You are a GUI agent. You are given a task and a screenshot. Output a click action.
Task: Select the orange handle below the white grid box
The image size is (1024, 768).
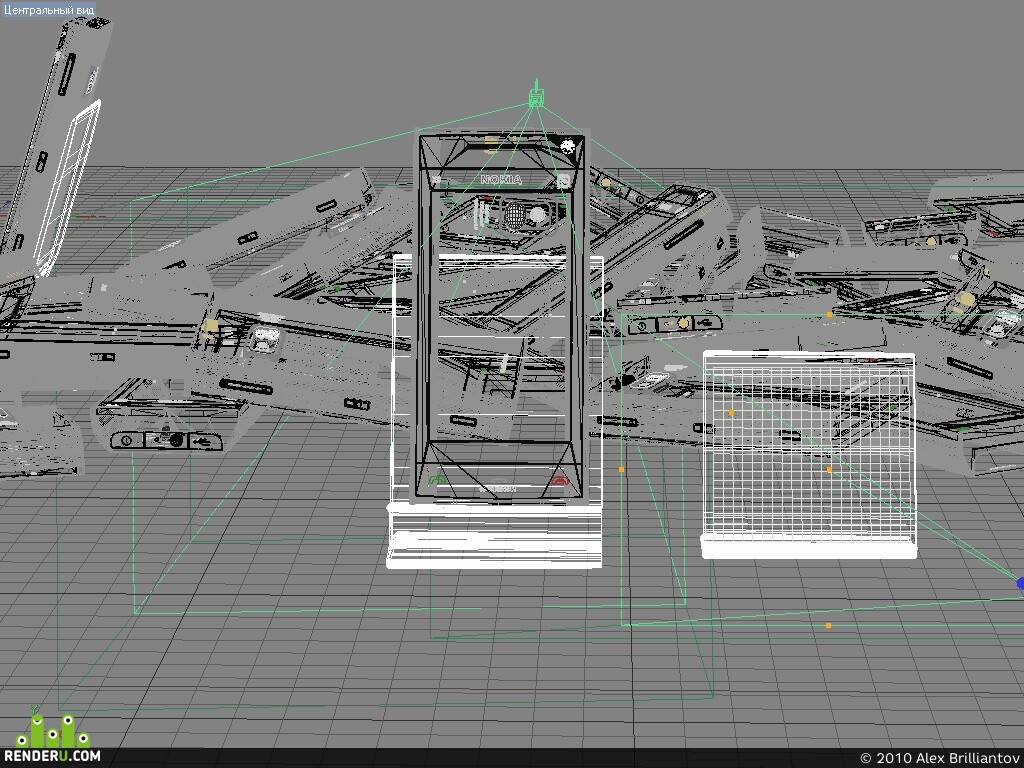[x=828, y=626]
